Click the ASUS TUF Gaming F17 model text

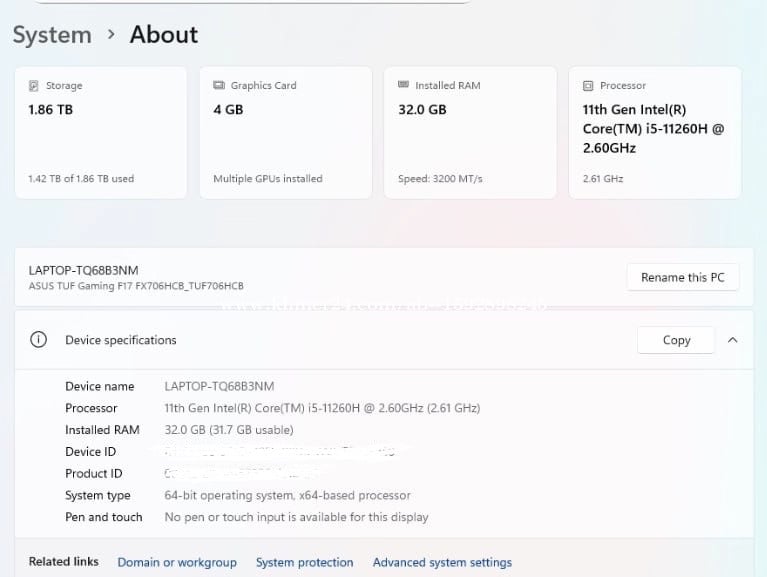[136, 286]
